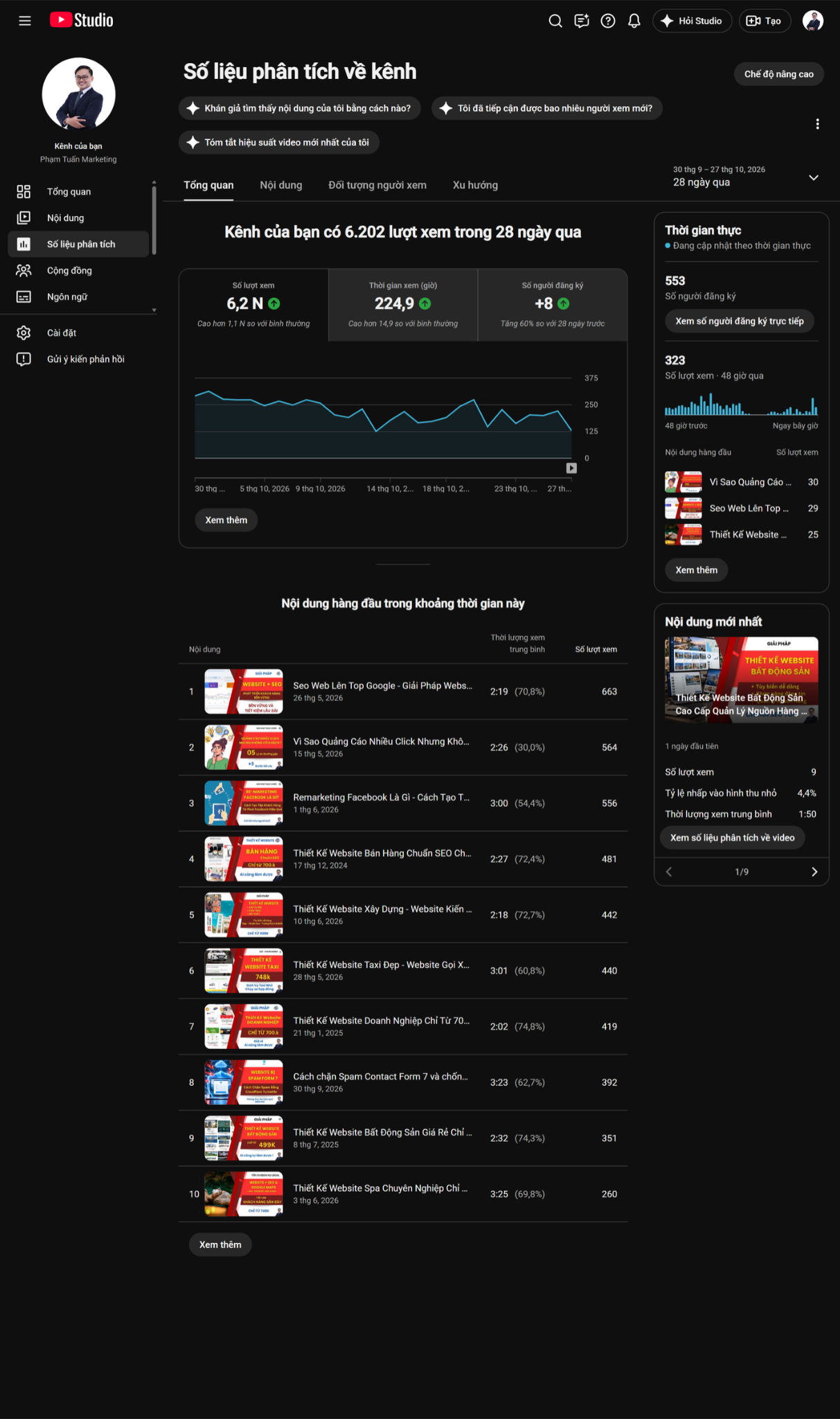This screenshot has width=840, height=1419.
Task: Open the search icon in header
Action: point(555,21)
